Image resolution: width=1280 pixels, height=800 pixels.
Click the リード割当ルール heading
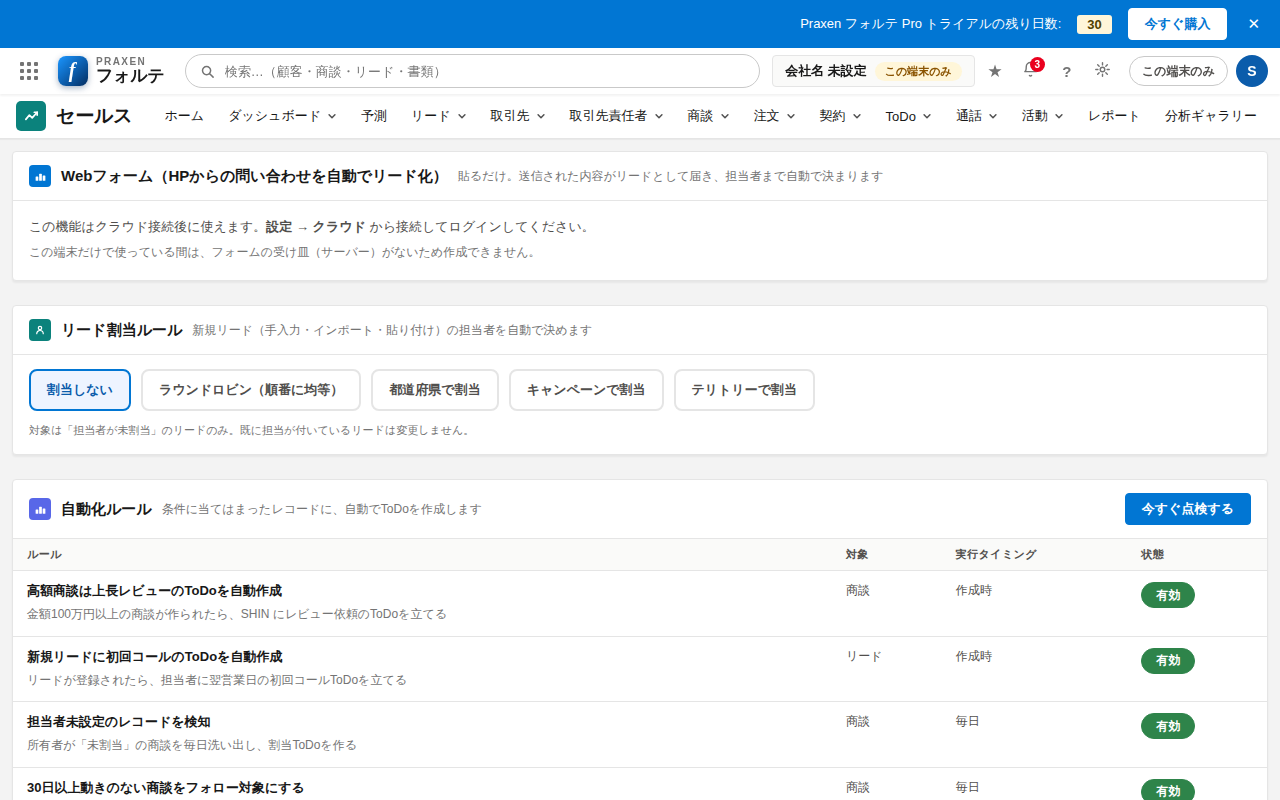[121, 330]
